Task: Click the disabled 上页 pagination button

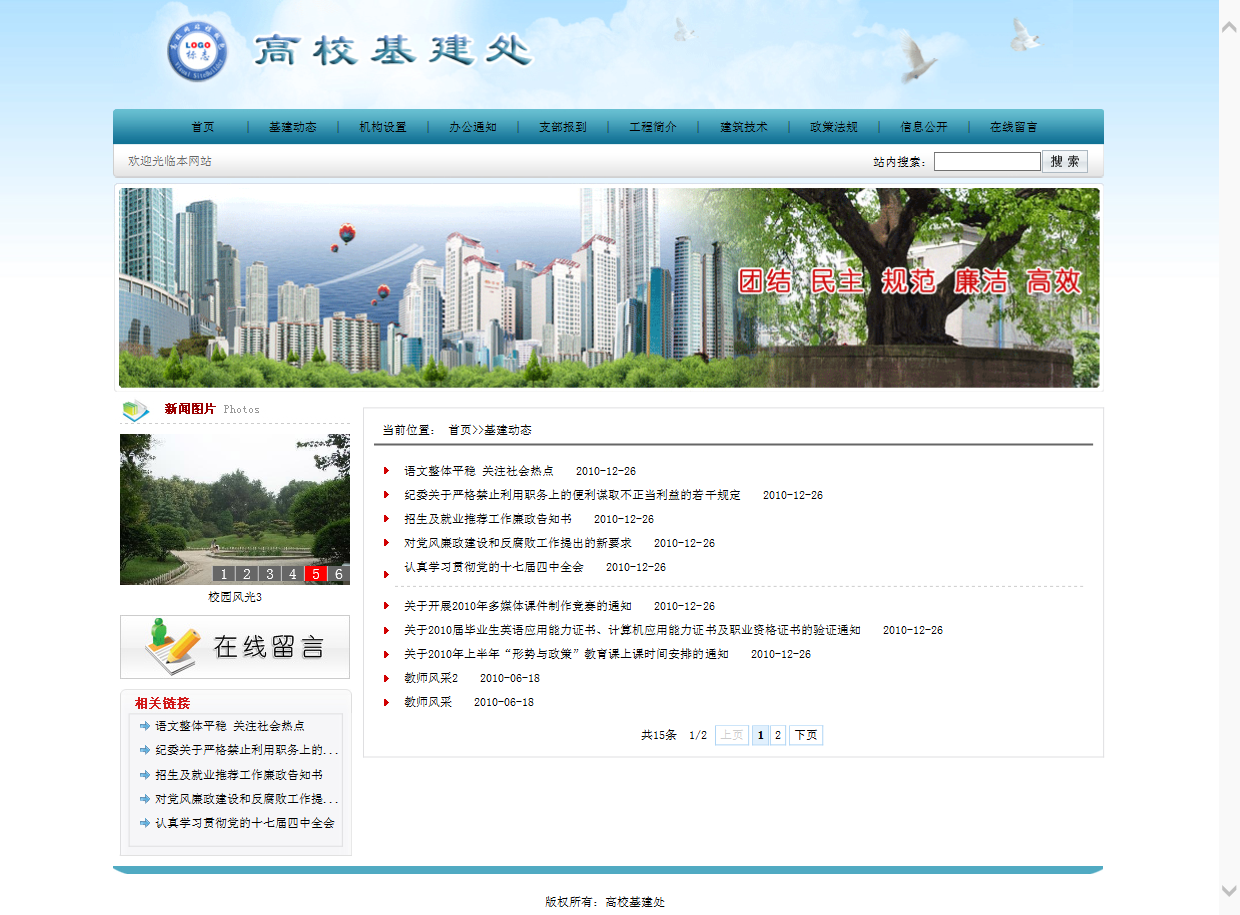Action: click(x=732, y=735)
